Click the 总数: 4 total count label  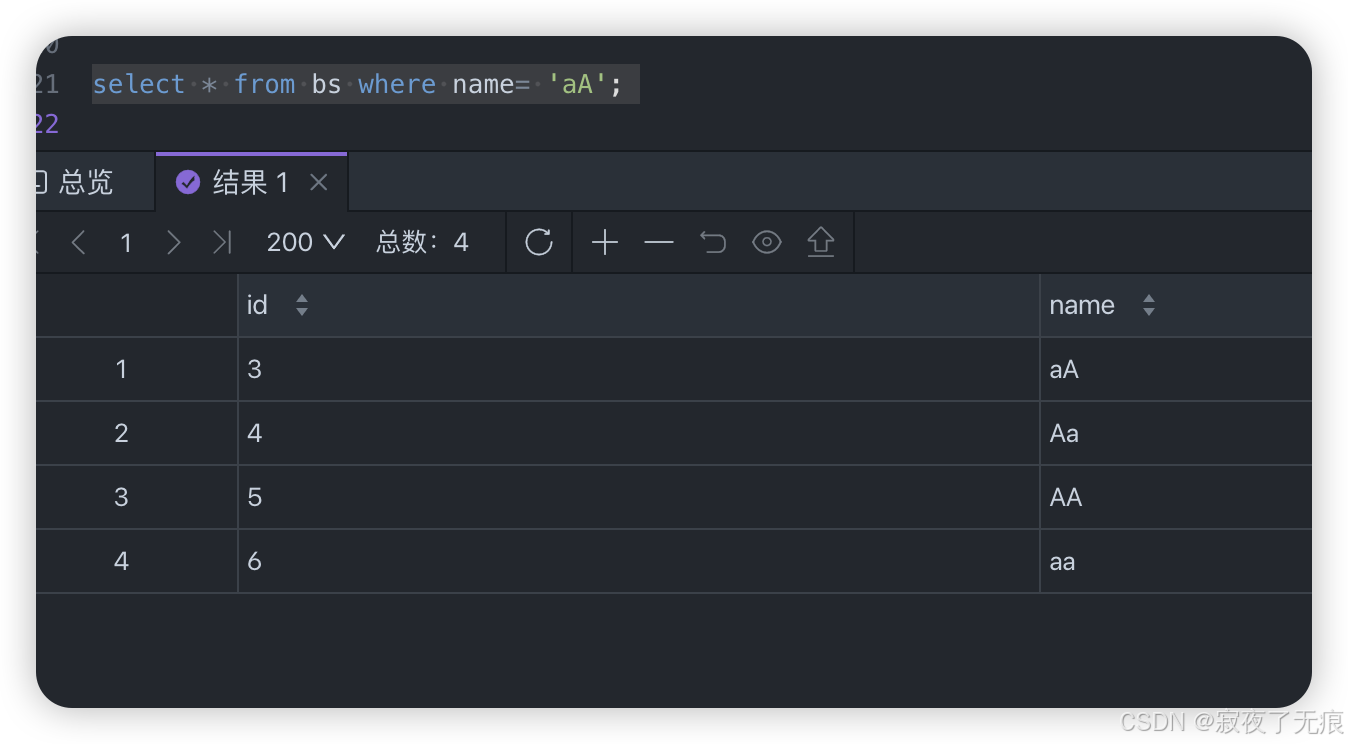(x=422, y=242)
